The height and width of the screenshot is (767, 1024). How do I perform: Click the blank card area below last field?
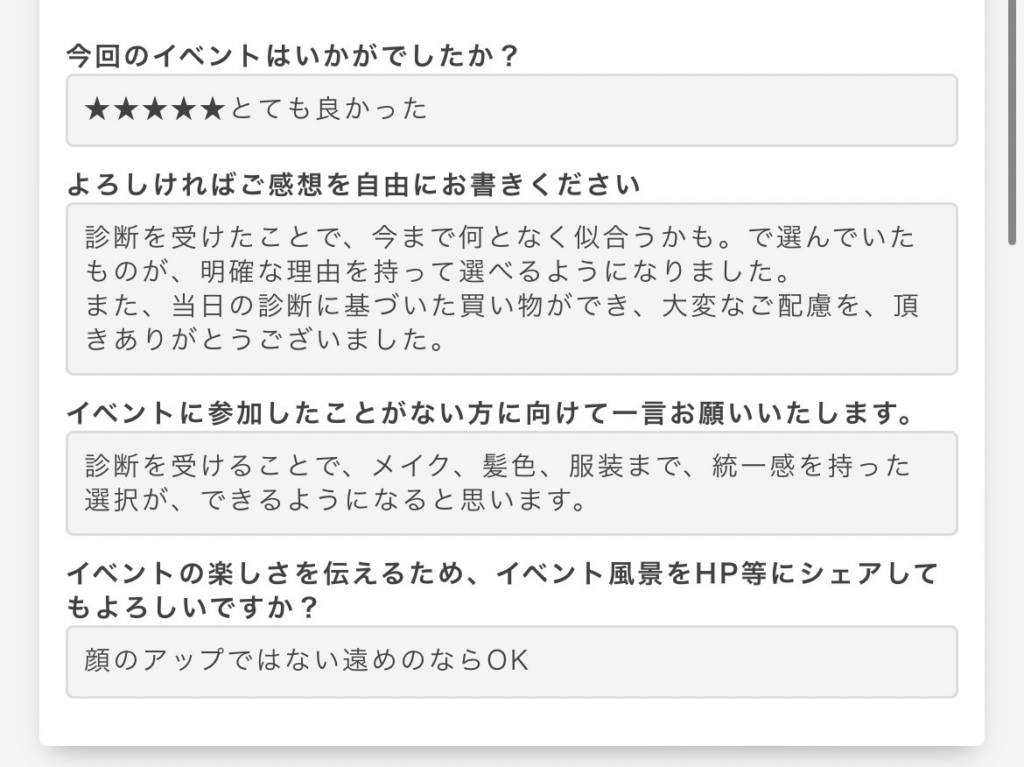511,722
